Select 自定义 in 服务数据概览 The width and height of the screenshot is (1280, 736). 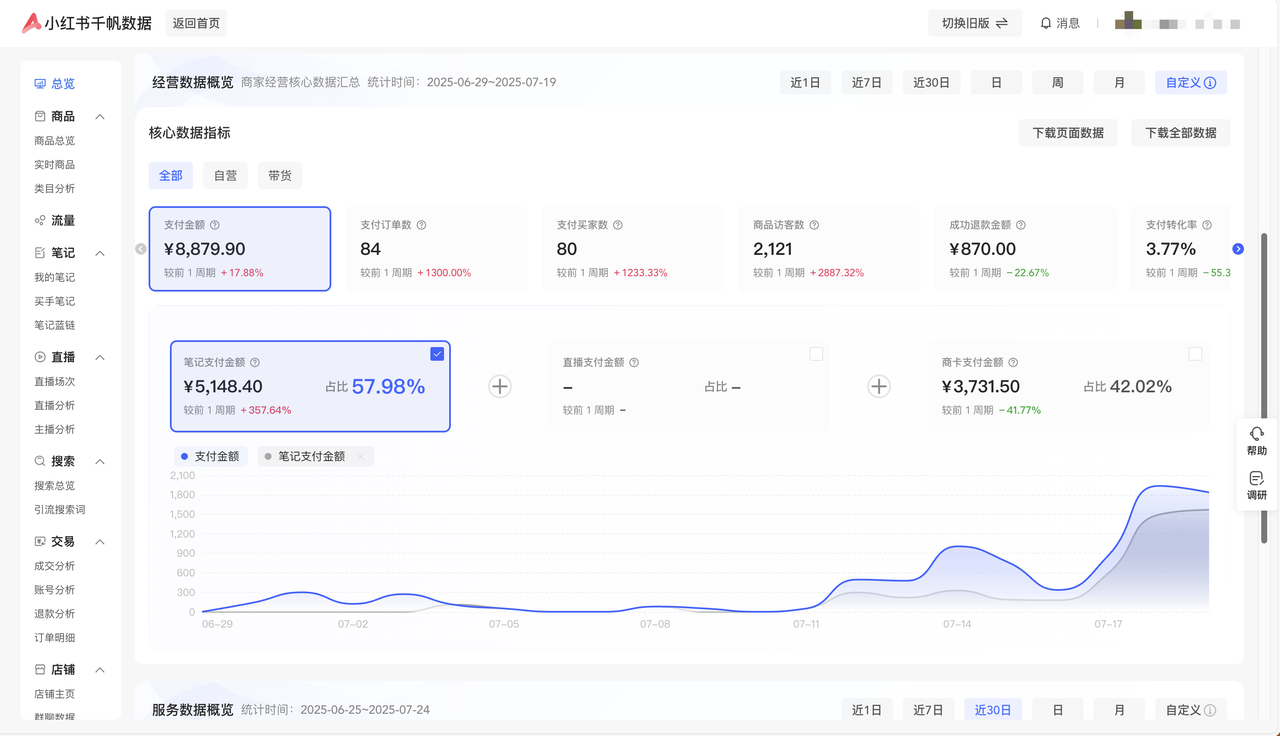(1191, 710)
